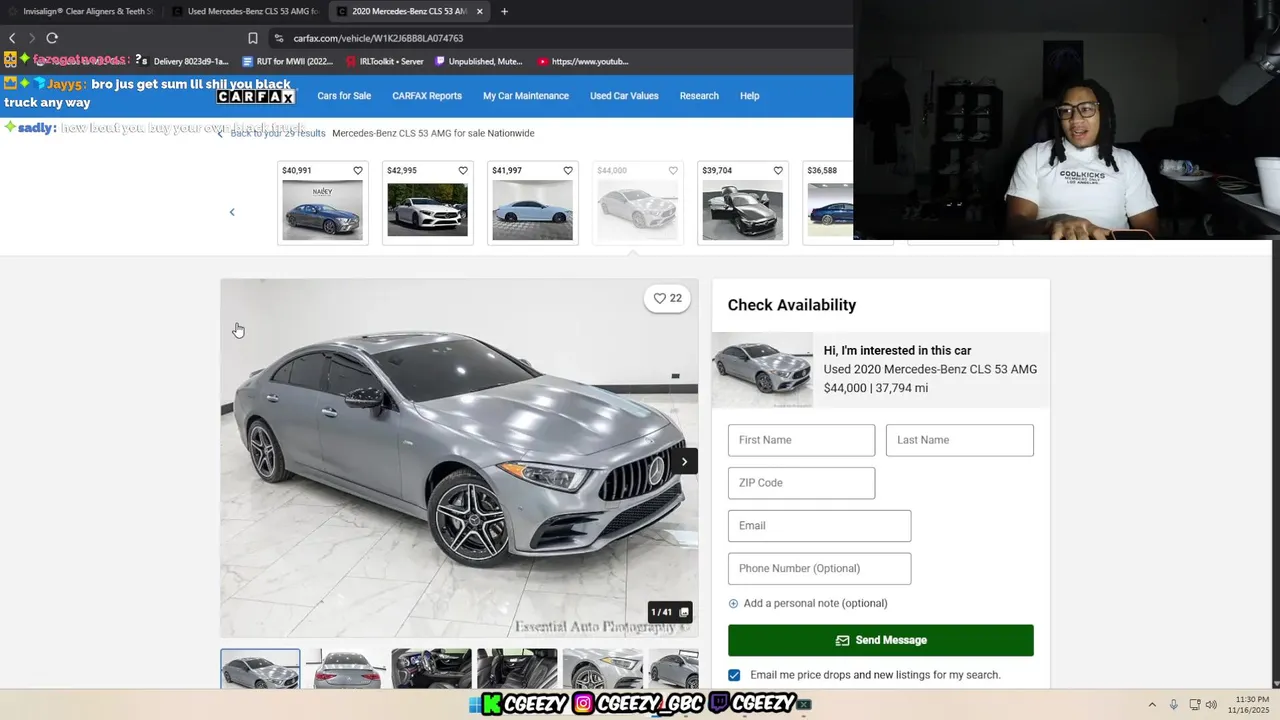Open the $42,995 white Mercedes card
Image resolution: width=1280 pixels, height=720 pixels.
[x=427, y=203]
